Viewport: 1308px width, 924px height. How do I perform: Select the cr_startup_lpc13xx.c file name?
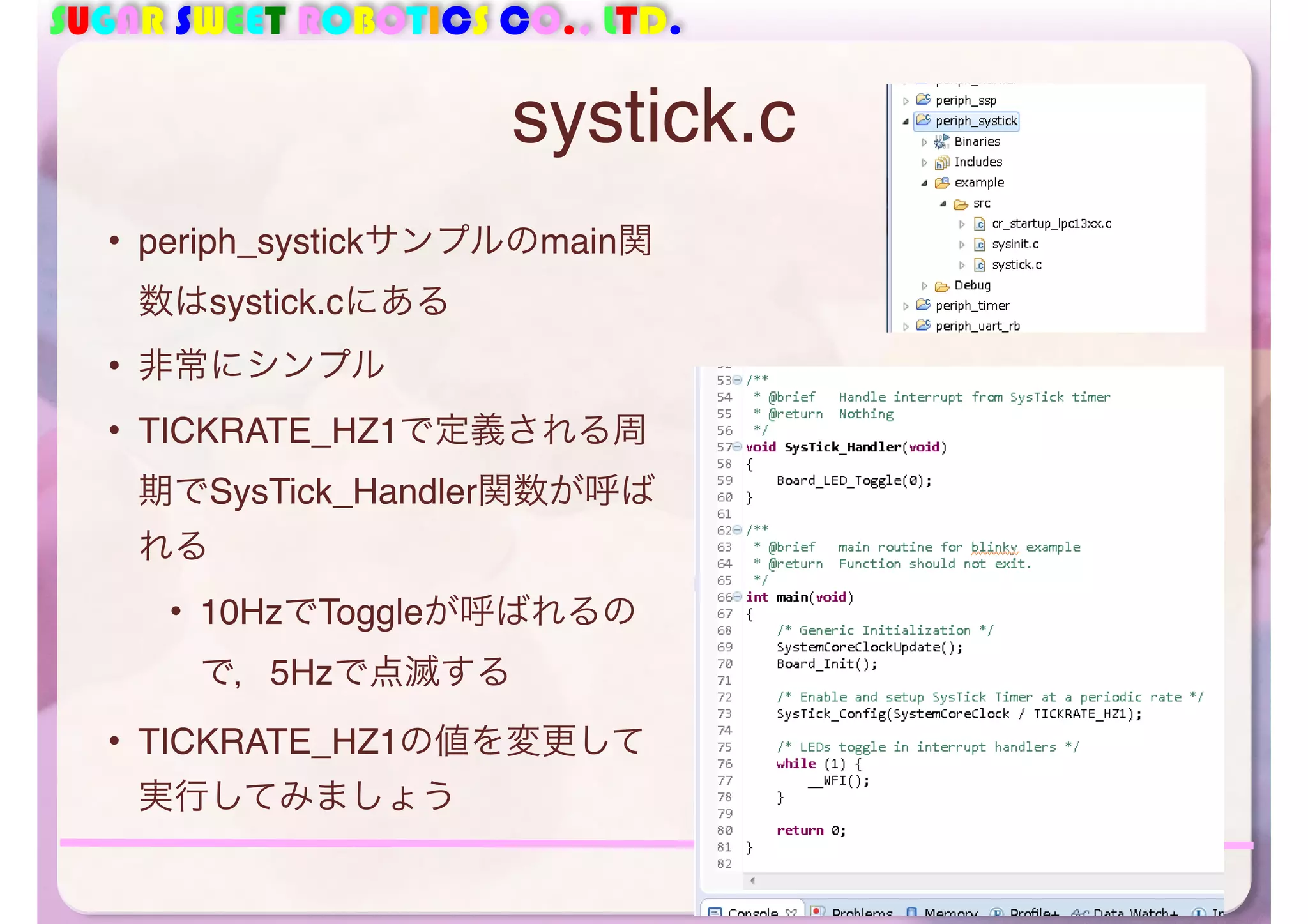coord(1051,223)
